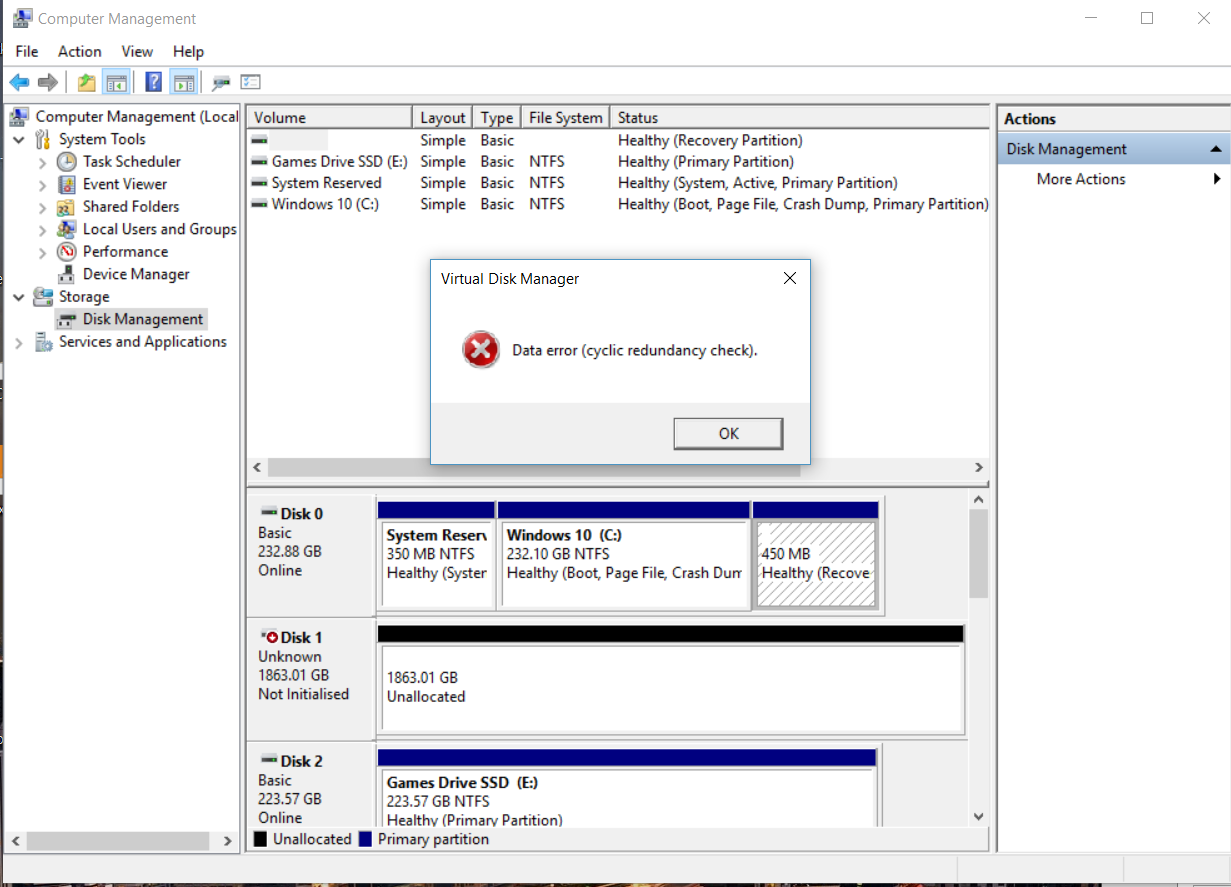Collapse the Storage tree node

[19, 297]
